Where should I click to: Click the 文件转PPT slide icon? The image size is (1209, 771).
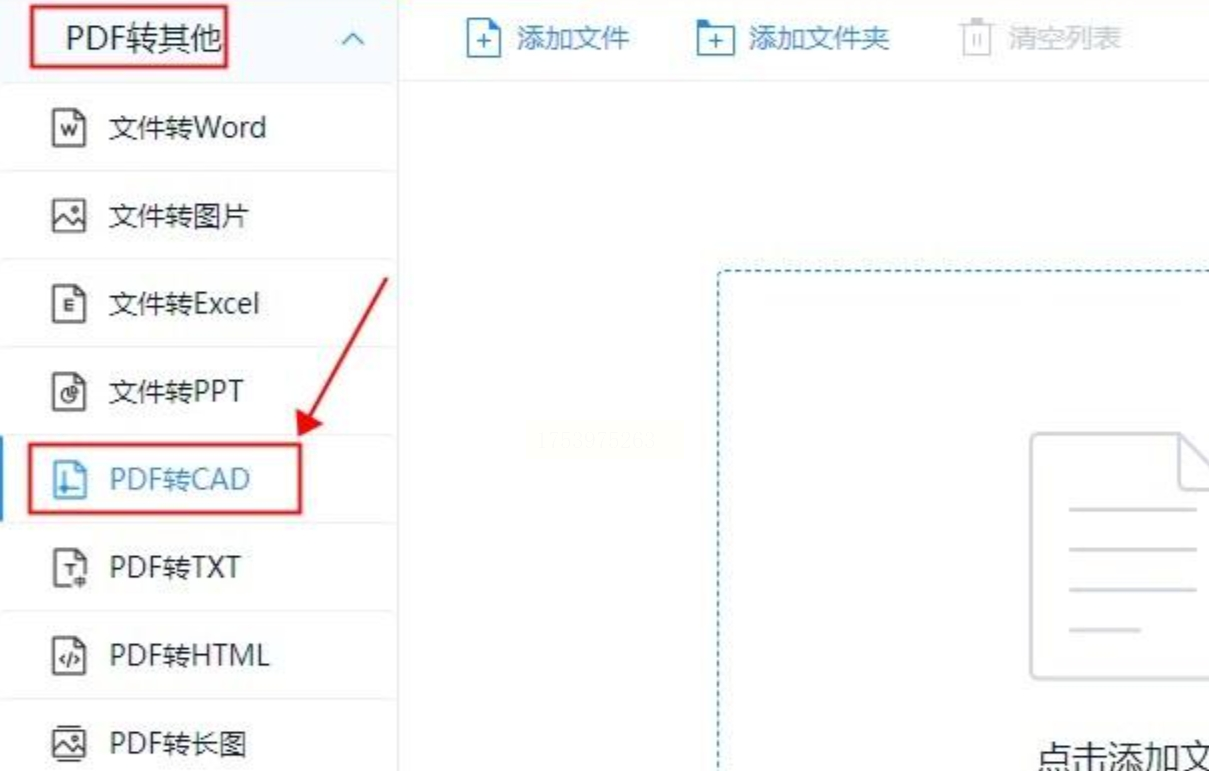68,392
